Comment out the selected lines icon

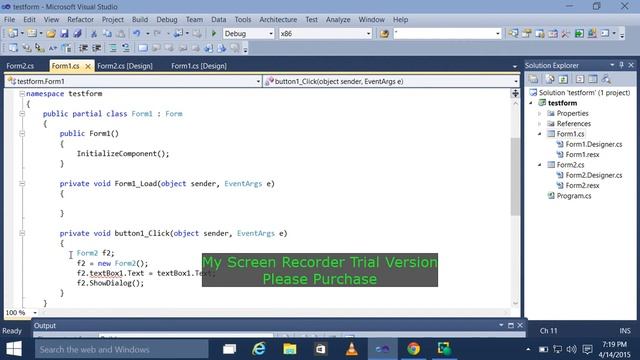(113, 48)
